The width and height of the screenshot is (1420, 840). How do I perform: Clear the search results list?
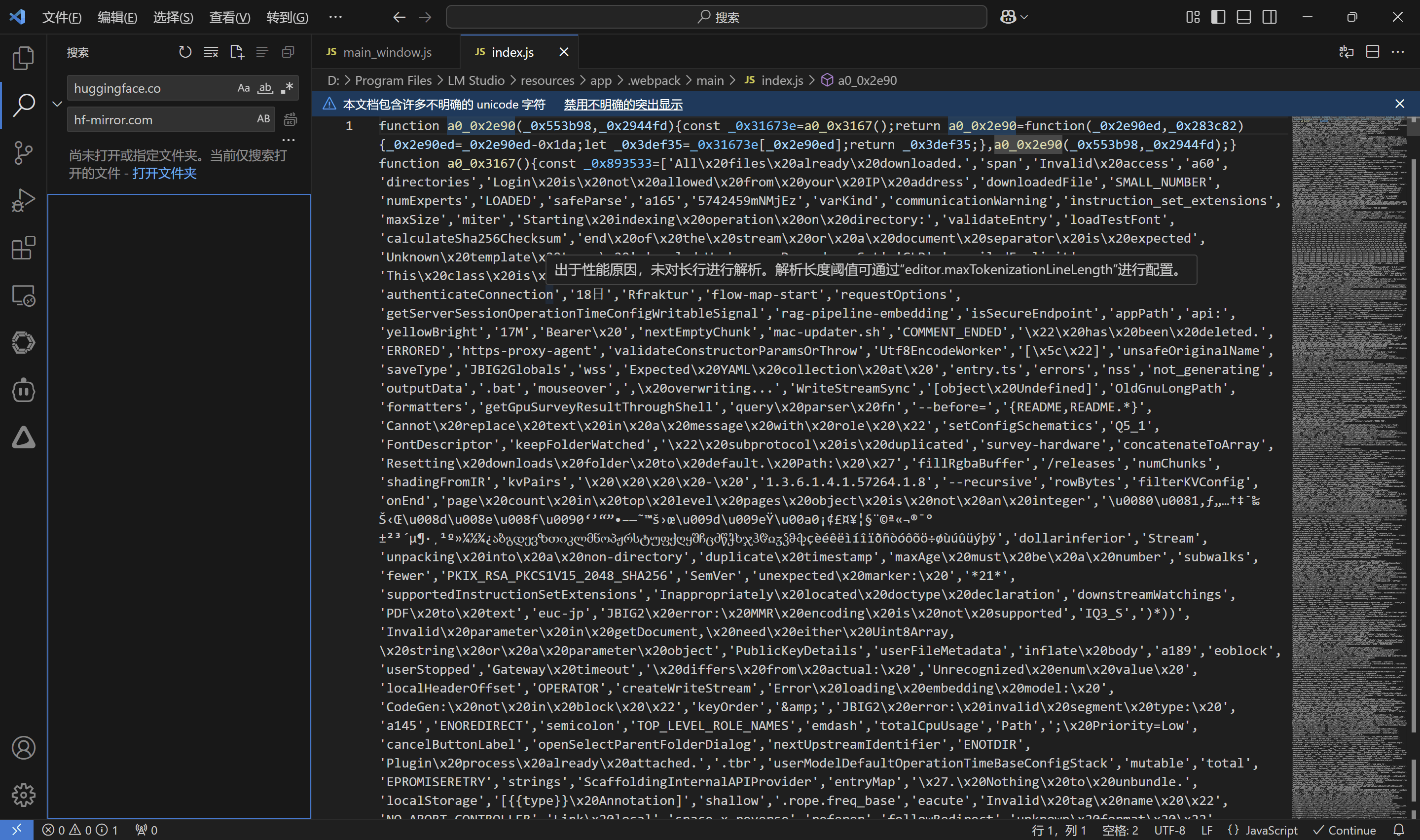211,52
